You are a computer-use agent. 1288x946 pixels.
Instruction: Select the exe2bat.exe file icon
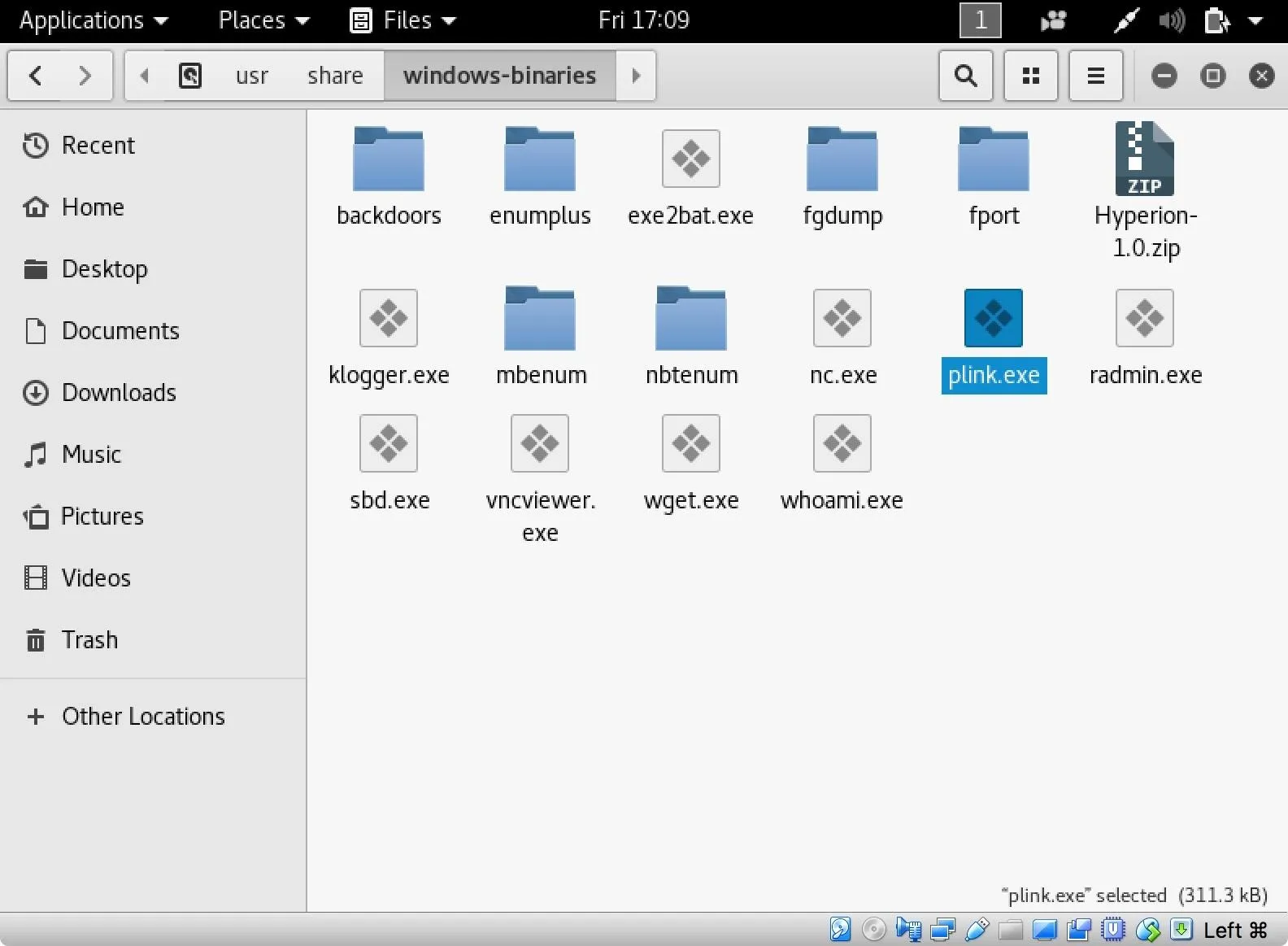tap(691, 159)
